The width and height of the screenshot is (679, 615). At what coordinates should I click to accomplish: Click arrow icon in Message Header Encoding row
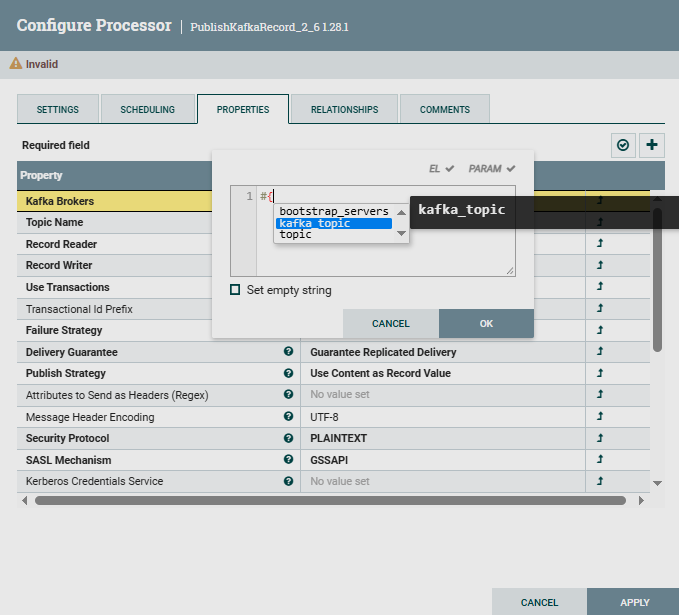600,417
